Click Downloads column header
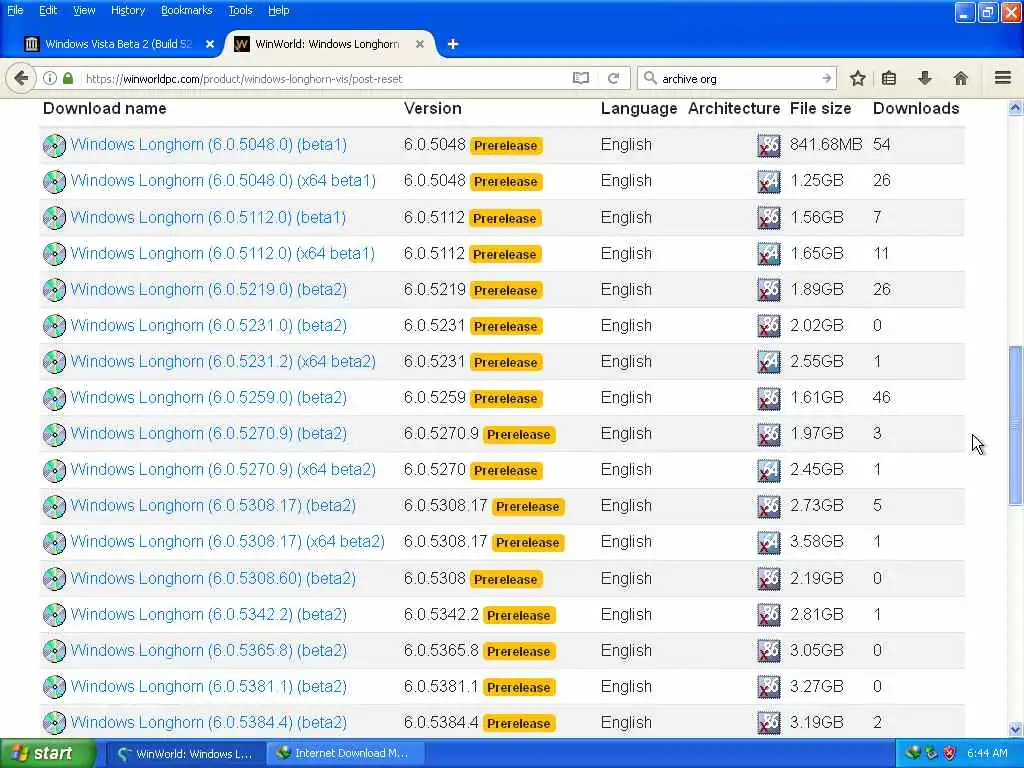 (x=916, y=108)
